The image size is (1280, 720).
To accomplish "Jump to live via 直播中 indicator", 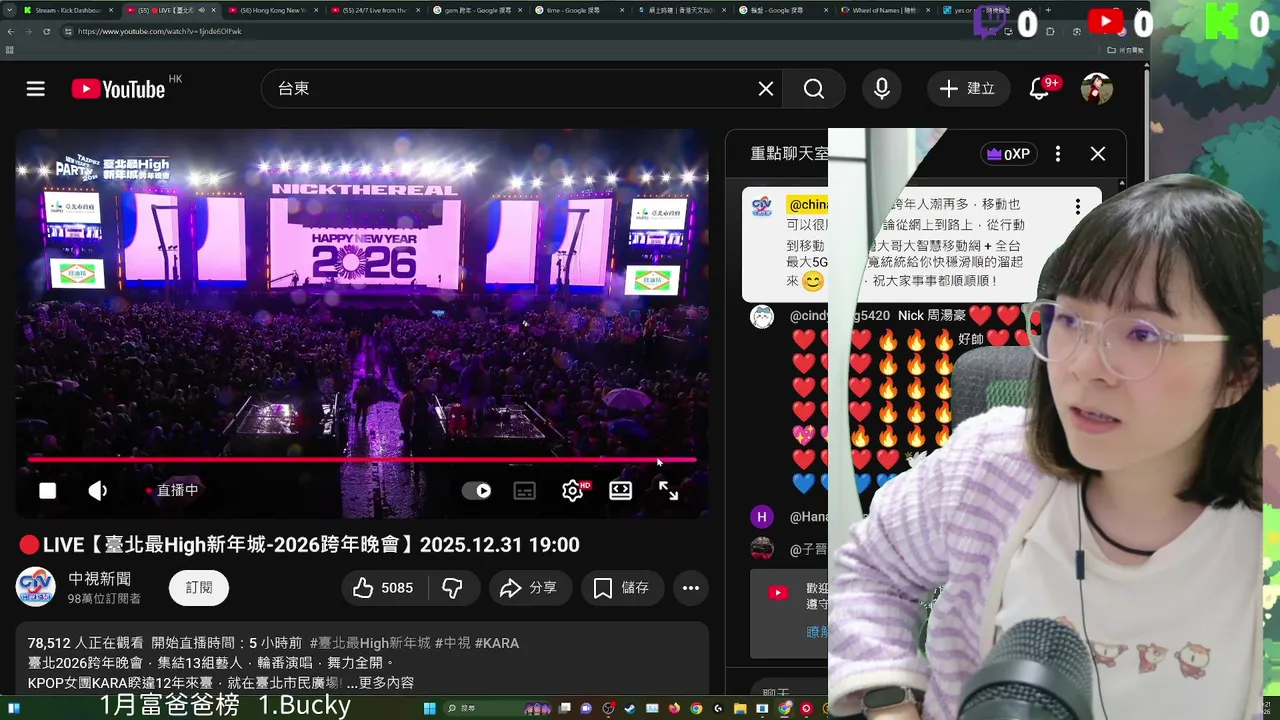I will [172, 490].
